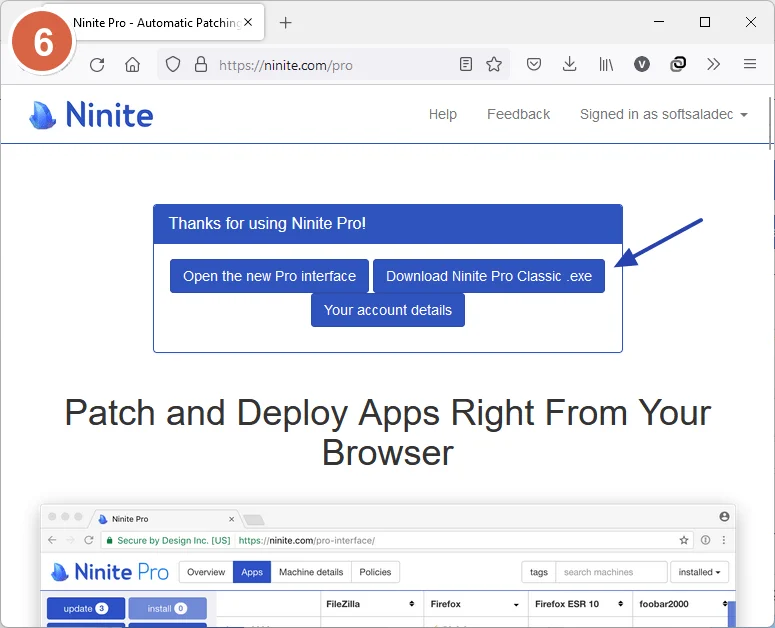Open the Library bookmarks icon
This screenshot has width=775, height=628.
(606, 64)
